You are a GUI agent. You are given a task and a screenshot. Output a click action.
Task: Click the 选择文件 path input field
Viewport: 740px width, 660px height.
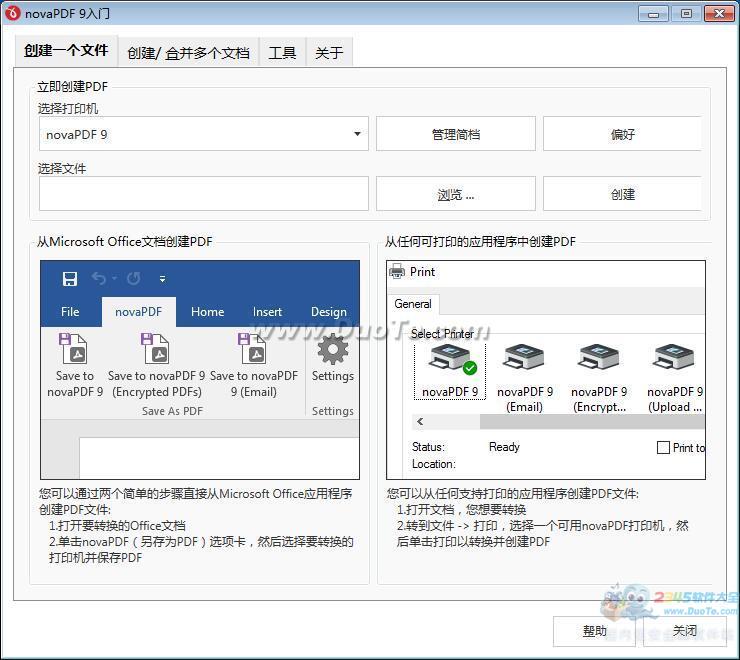click(x=203, y=194)
